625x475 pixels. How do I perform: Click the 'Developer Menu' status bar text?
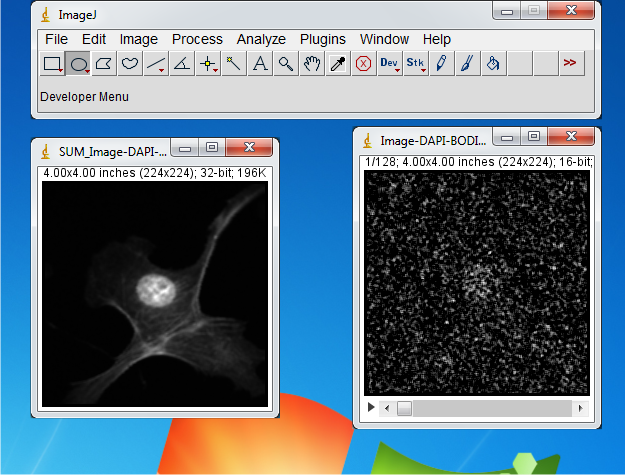85,97
